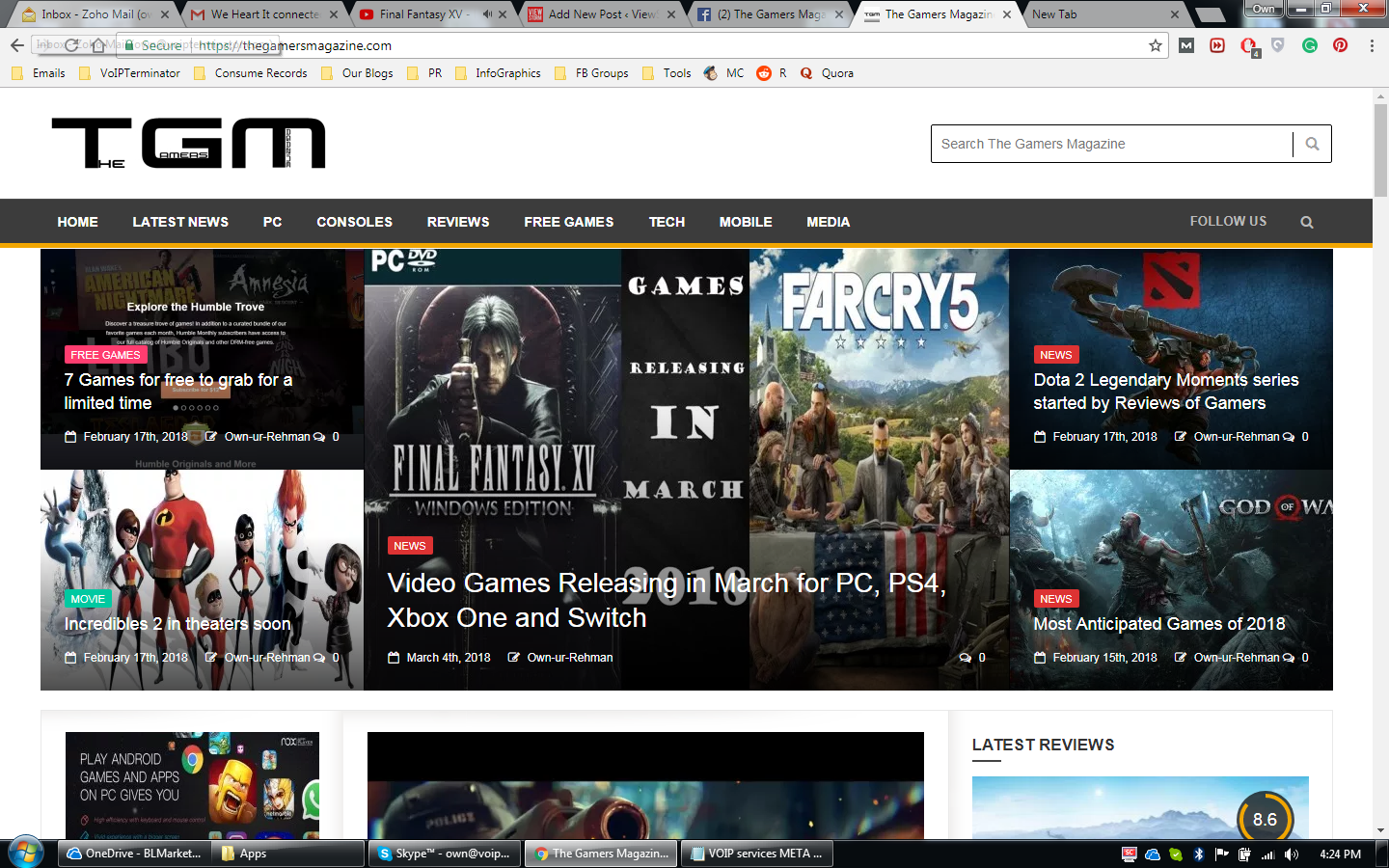This screenshot has width=1389, height=868.
Task: Open 'Most Anticipated Games of 2018' article
Action: click(x=1159, y=624)
